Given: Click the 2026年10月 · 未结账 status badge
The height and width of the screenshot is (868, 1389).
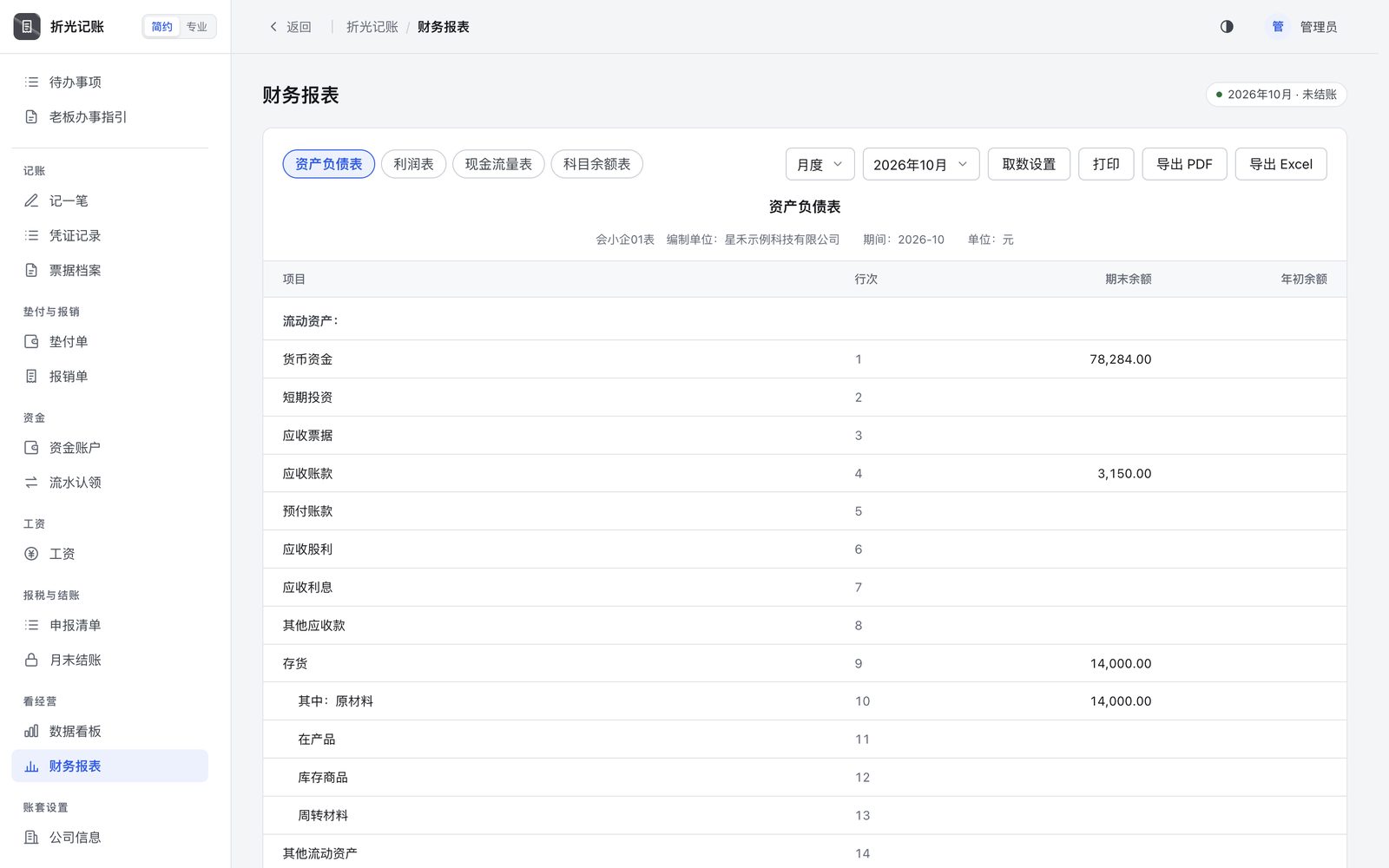Looking at the screenshot, I should (1276, 95).
